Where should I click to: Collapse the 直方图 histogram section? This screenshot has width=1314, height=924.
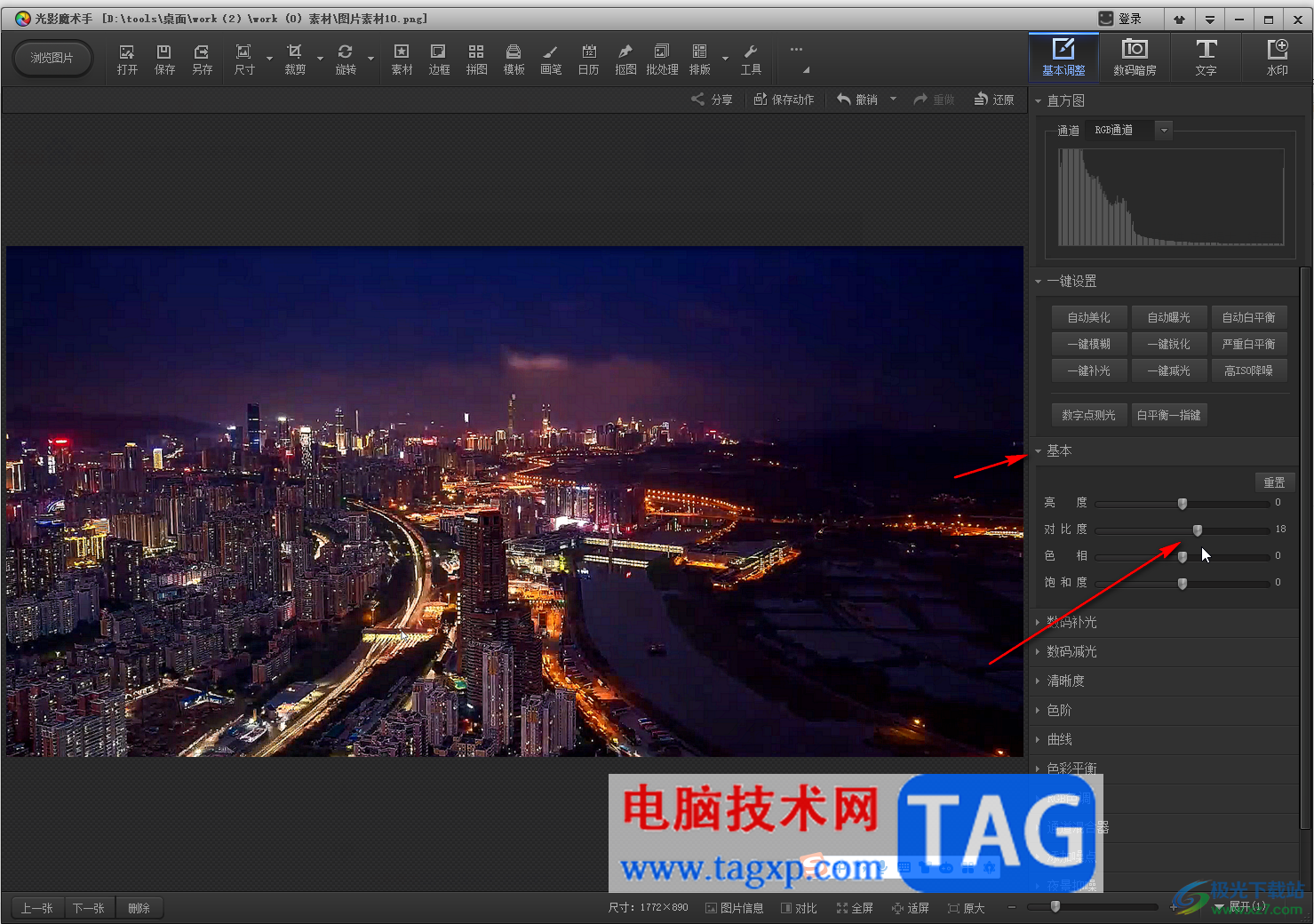tap(1038, 101)
